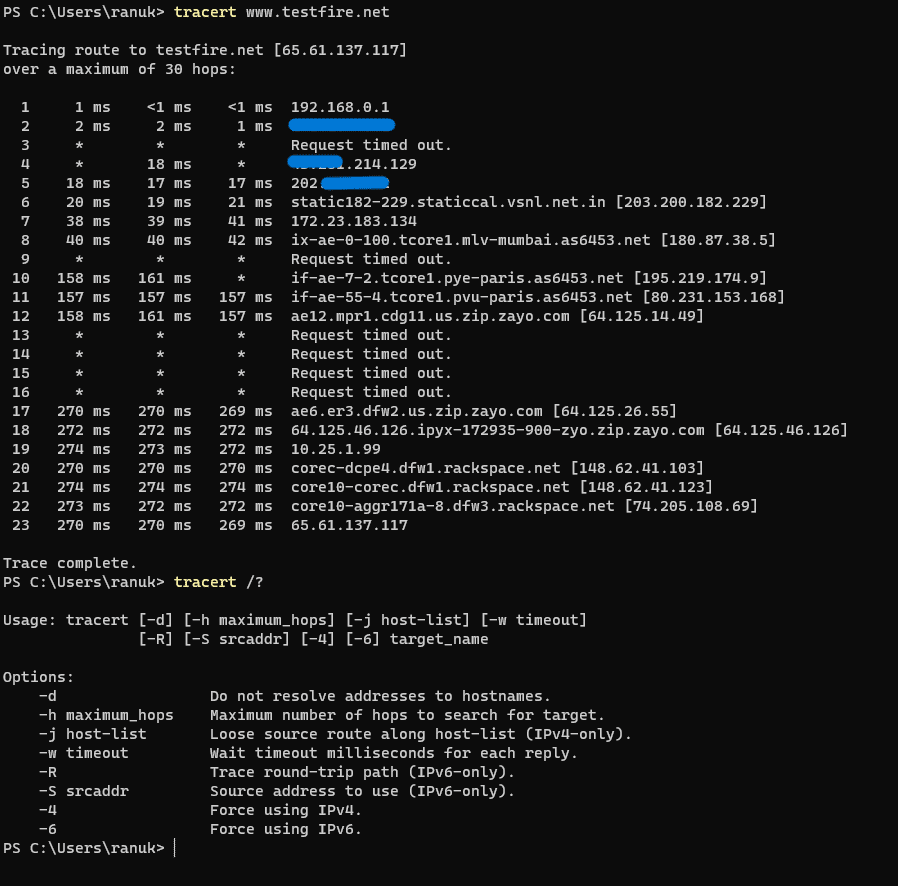Click hop 19 address '10.25.1.99'
898x886 pixels.
click(336, 449)
